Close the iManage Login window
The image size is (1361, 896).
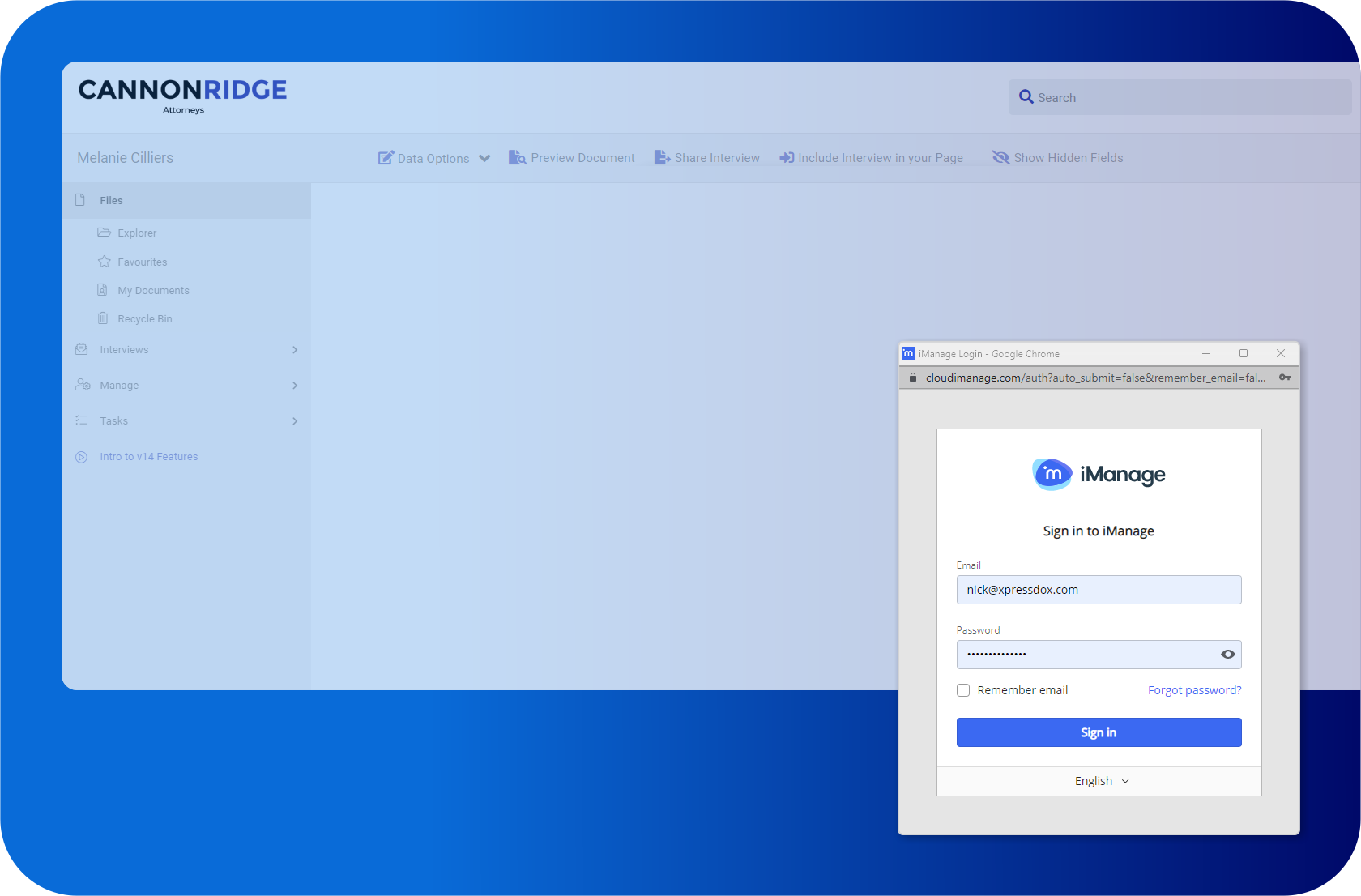(x=1281, y=353)
